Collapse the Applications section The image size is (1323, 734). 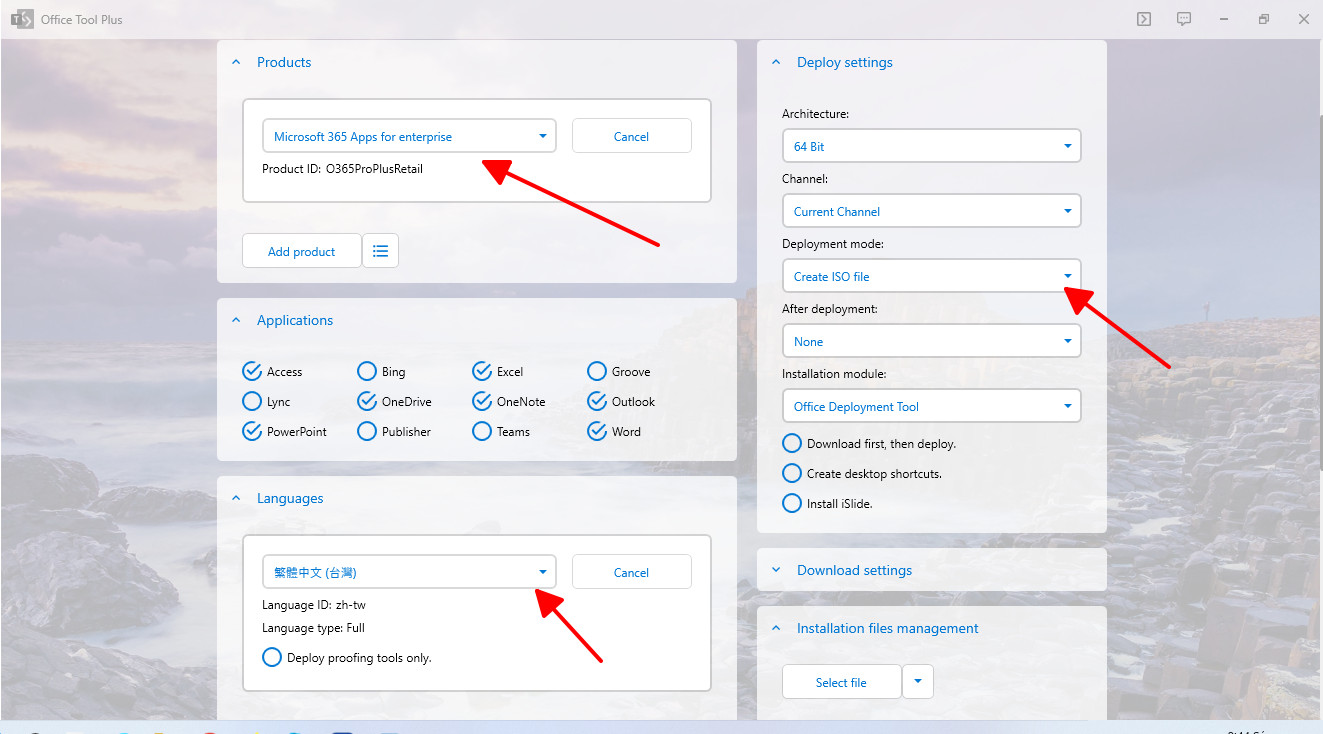pyautogui.click(x=237, y=320)
